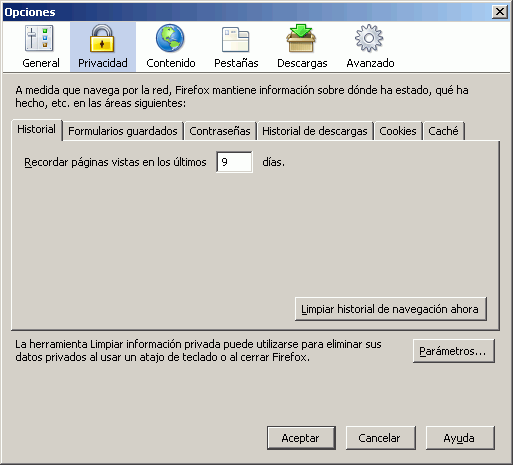Image resolution: width=513 pixels, height=465 pixels.
Task: Open the General options panel icon
Action: pos(39,39)
